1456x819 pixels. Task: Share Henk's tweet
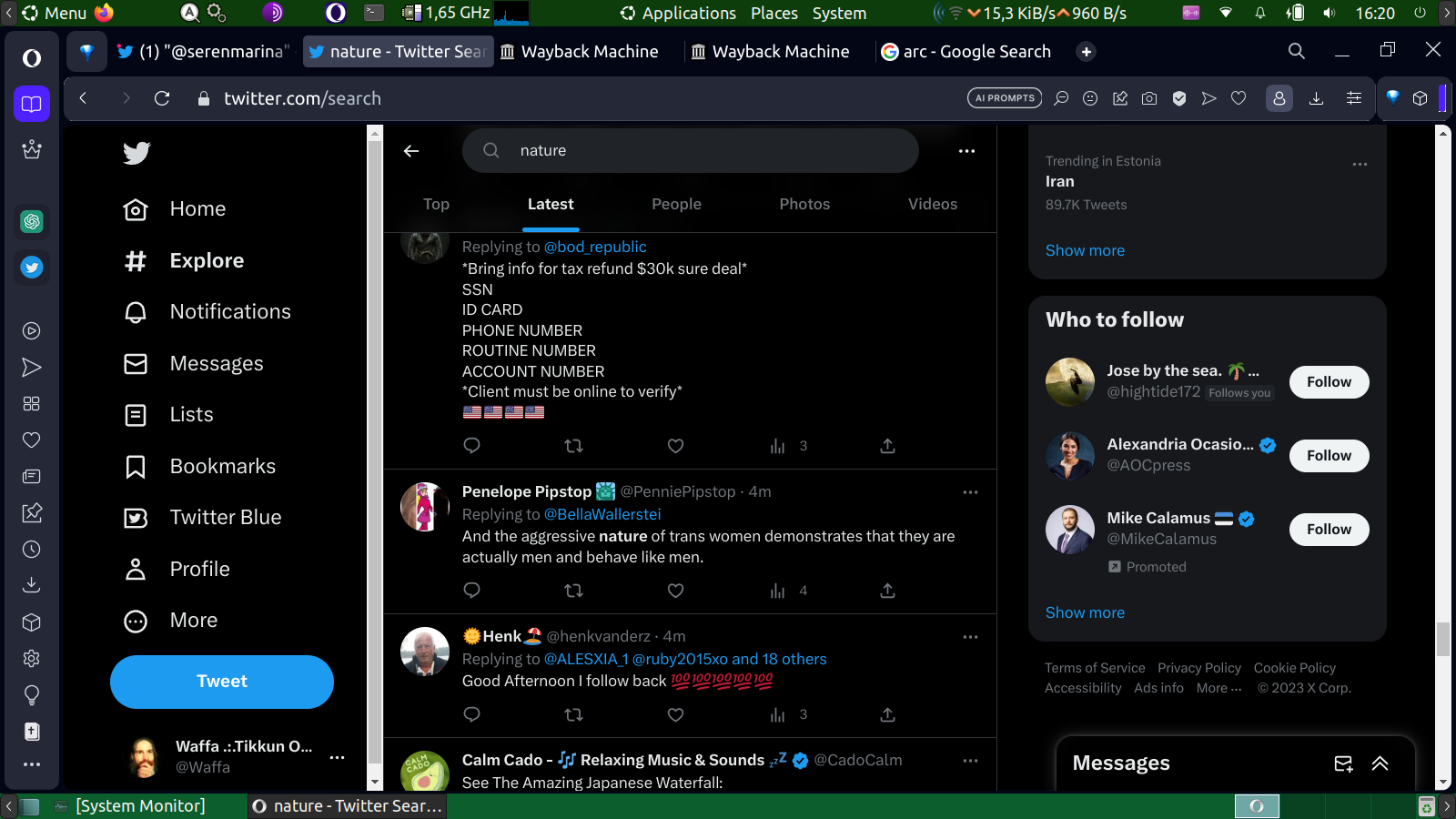click(x=887, y=714)
